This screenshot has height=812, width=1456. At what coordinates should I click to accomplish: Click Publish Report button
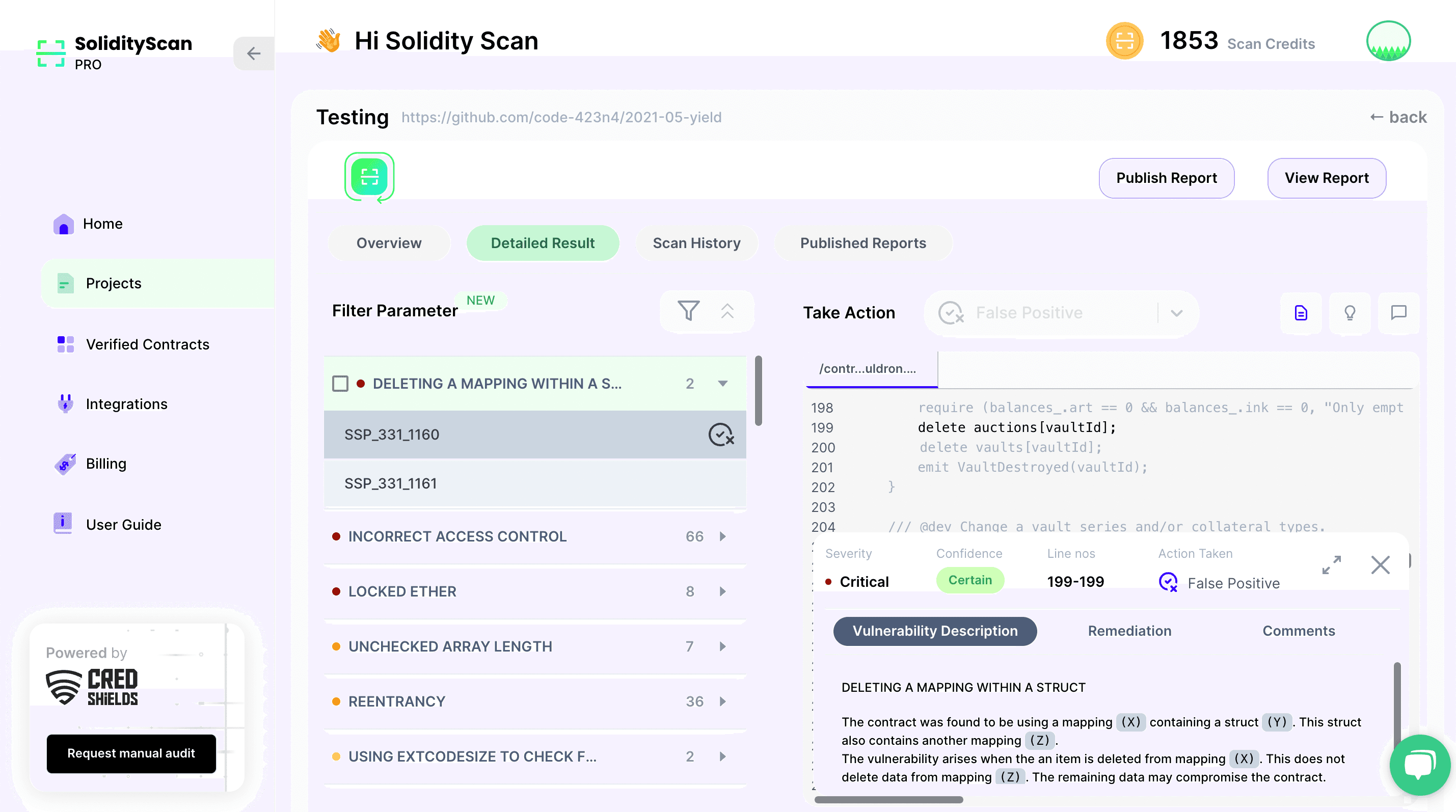[1166, 178]
